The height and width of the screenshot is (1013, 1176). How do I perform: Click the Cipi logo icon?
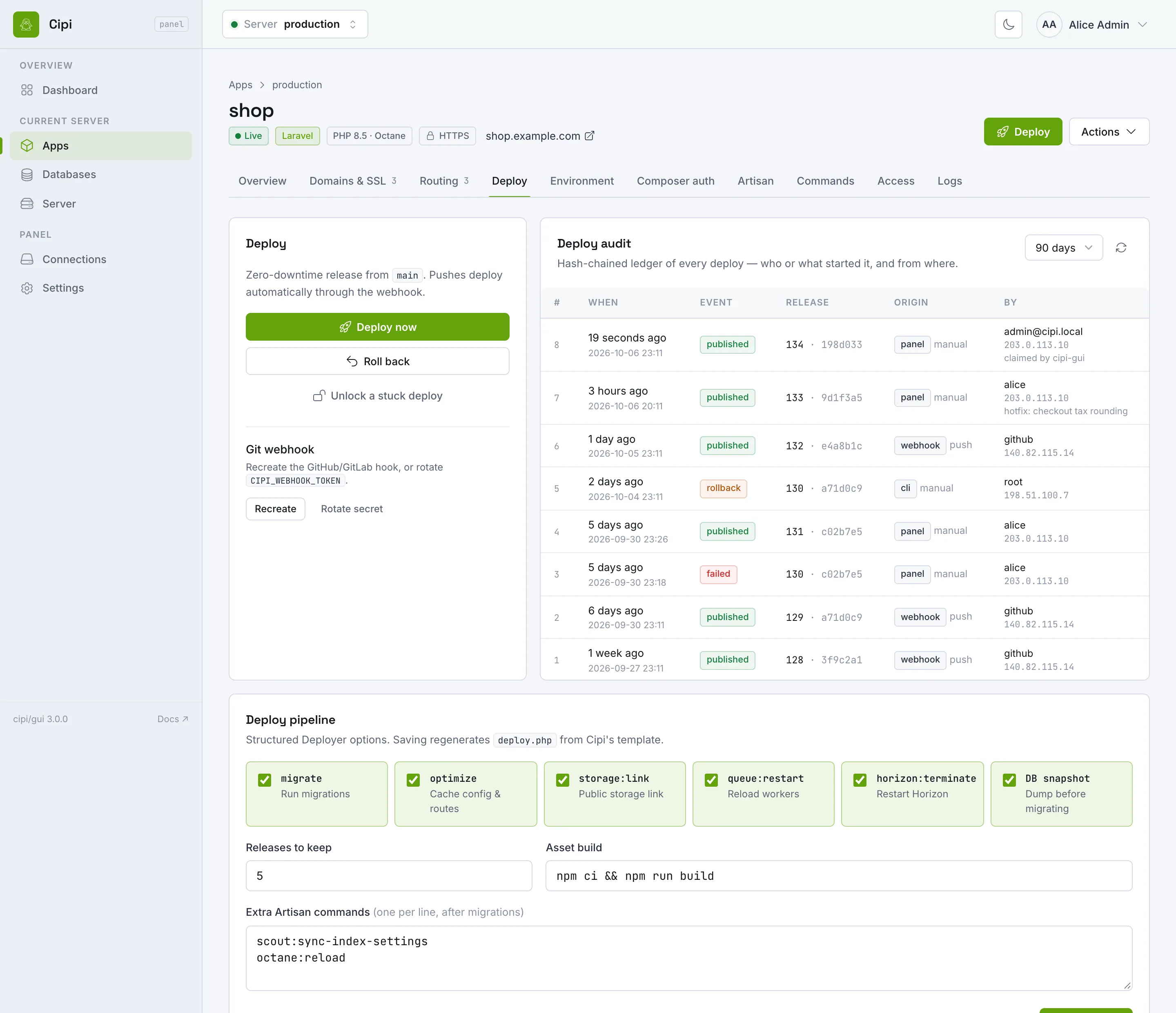(x=26, y=25)
